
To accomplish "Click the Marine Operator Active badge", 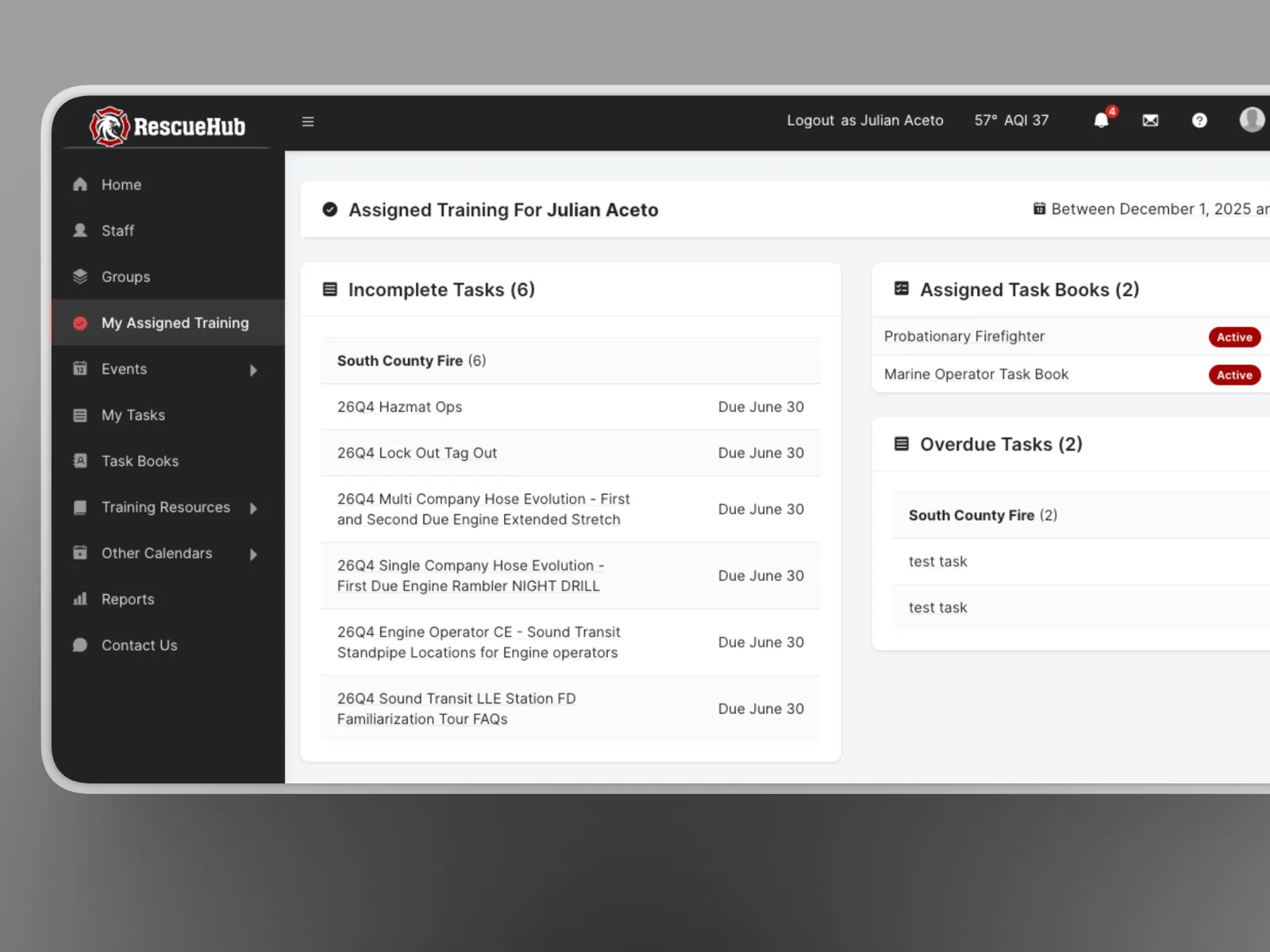I will 1234,375.
